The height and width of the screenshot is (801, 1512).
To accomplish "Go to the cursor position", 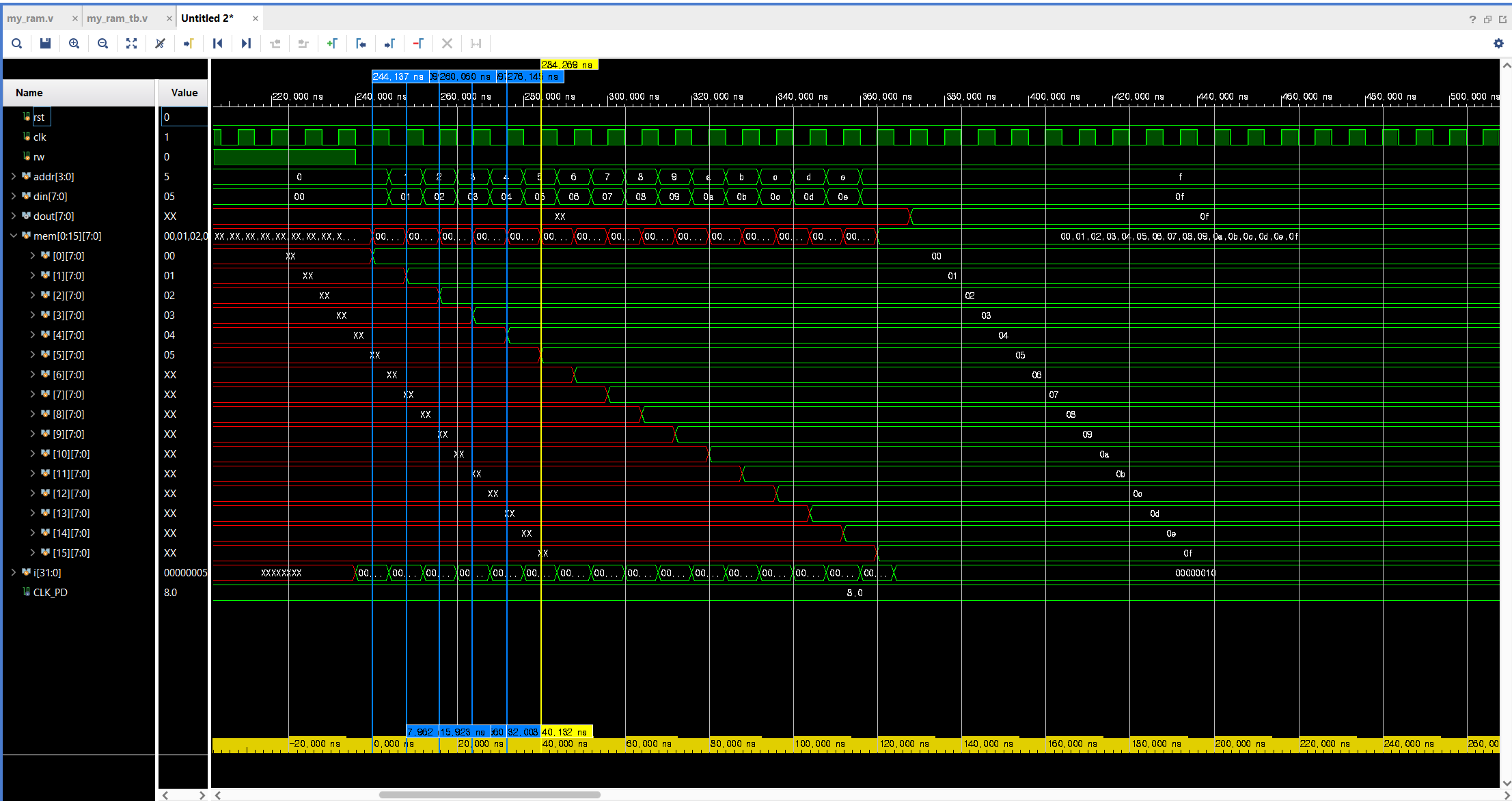I will (x=189, y=44).
